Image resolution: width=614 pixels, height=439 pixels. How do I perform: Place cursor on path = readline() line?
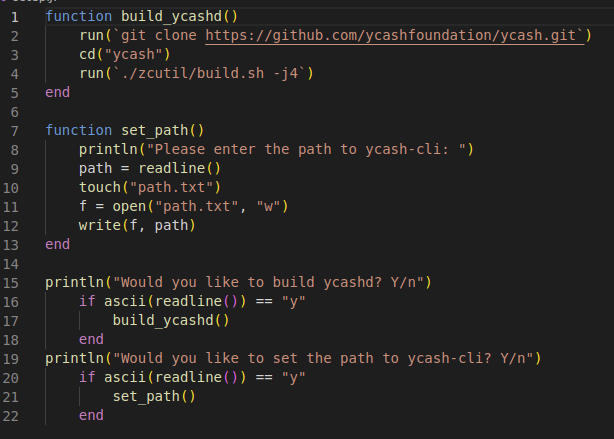click(x=150, y=168)
